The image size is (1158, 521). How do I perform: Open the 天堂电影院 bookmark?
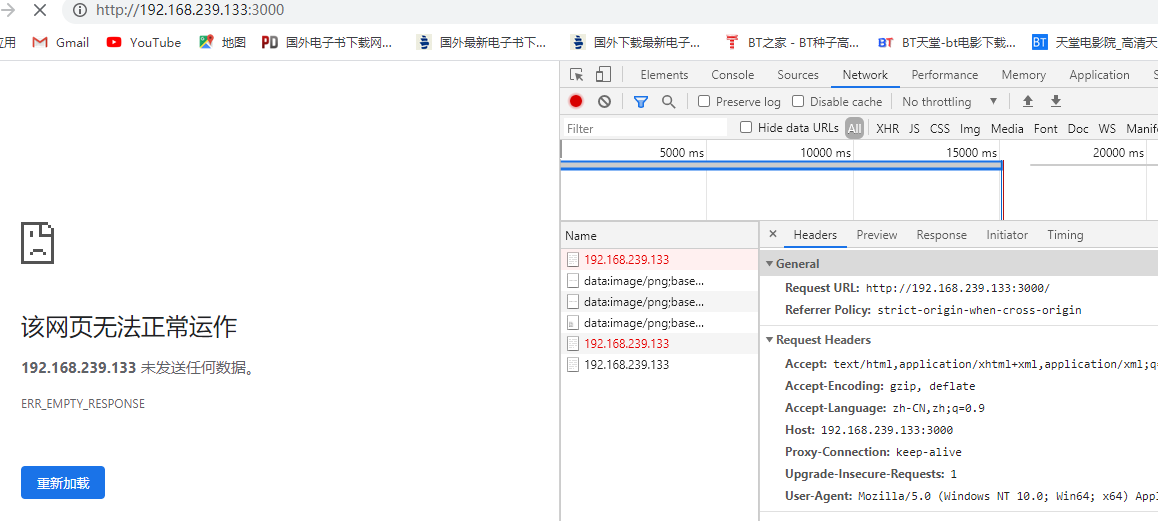click(x=1094, y=42)
